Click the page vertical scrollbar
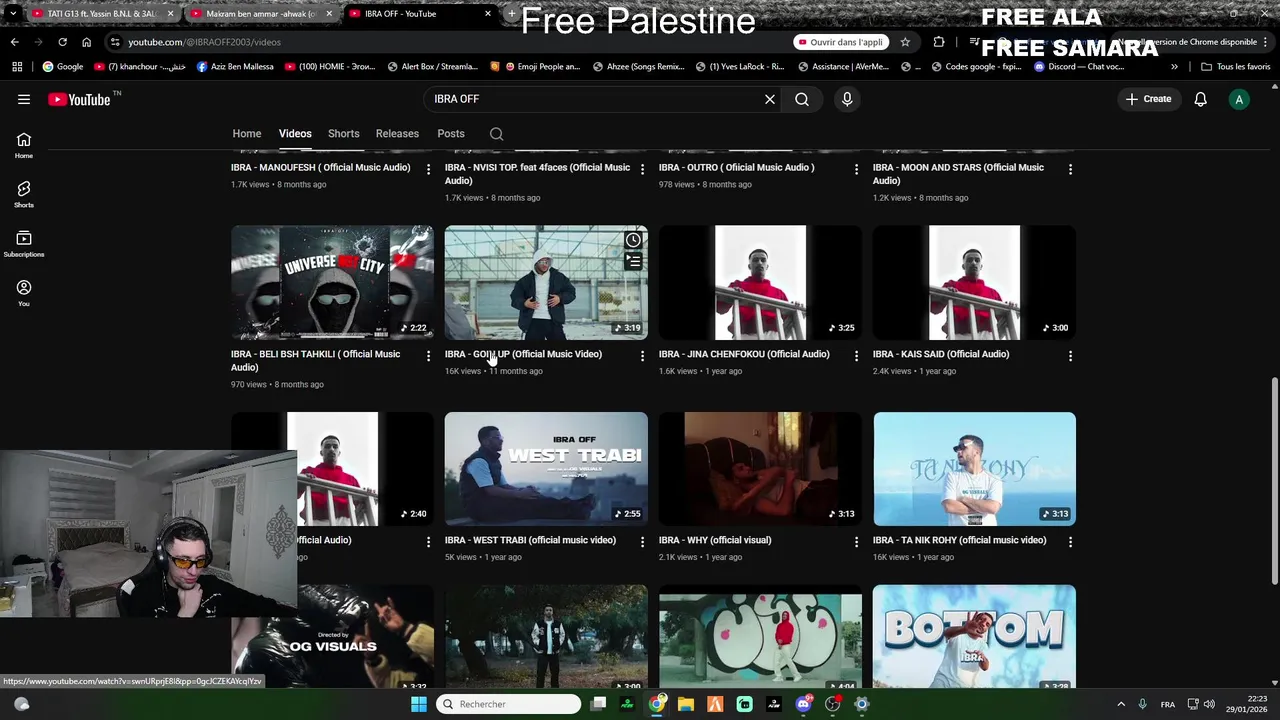1280x720 pixels. (x=1274, y=480)
